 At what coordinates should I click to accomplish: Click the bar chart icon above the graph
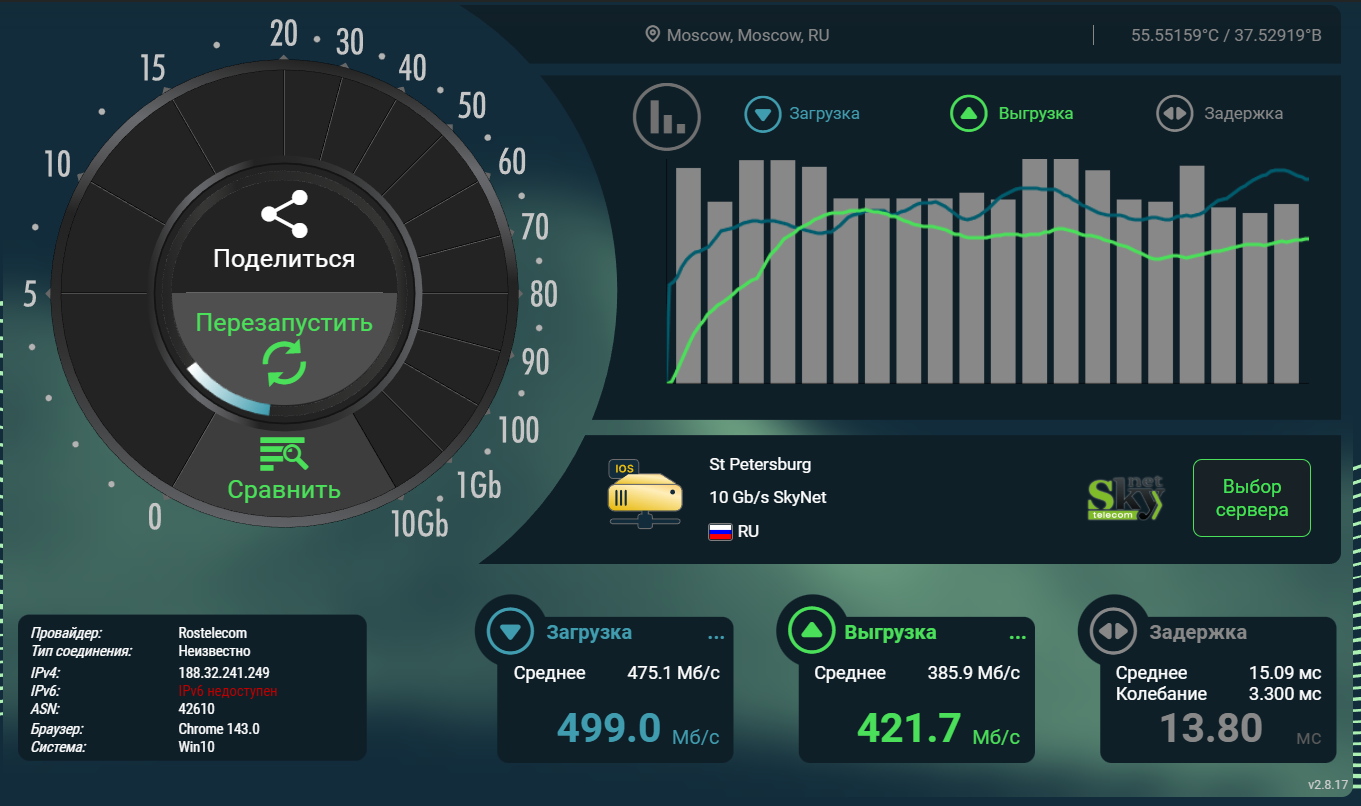point(666,116)
